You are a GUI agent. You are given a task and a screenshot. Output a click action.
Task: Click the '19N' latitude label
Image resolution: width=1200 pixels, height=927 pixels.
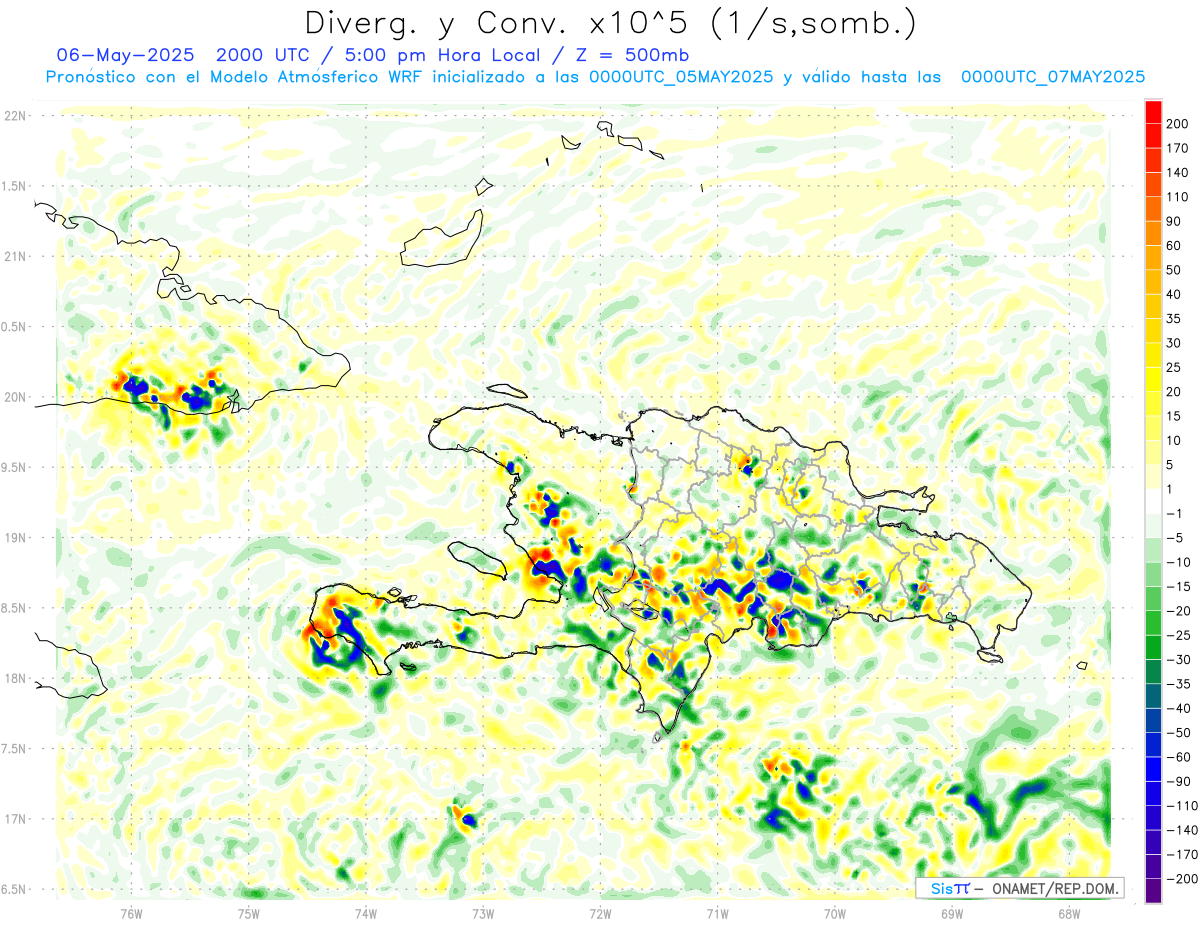click(14, 538)
